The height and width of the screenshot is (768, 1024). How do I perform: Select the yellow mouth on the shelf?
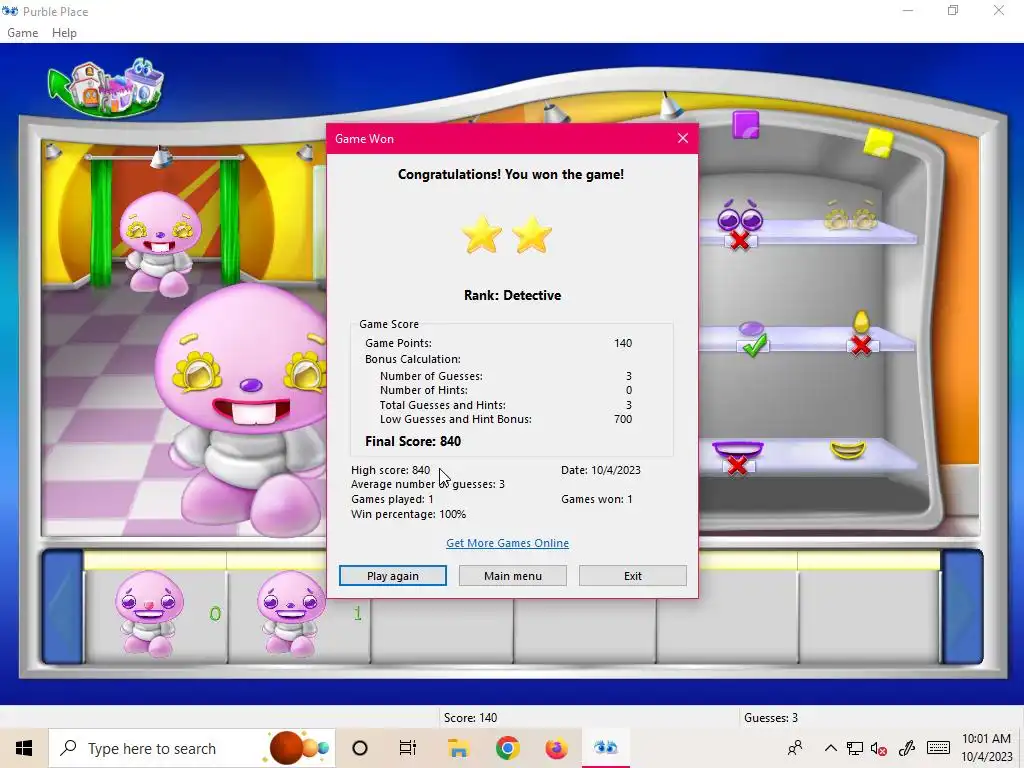click(848, 450)
